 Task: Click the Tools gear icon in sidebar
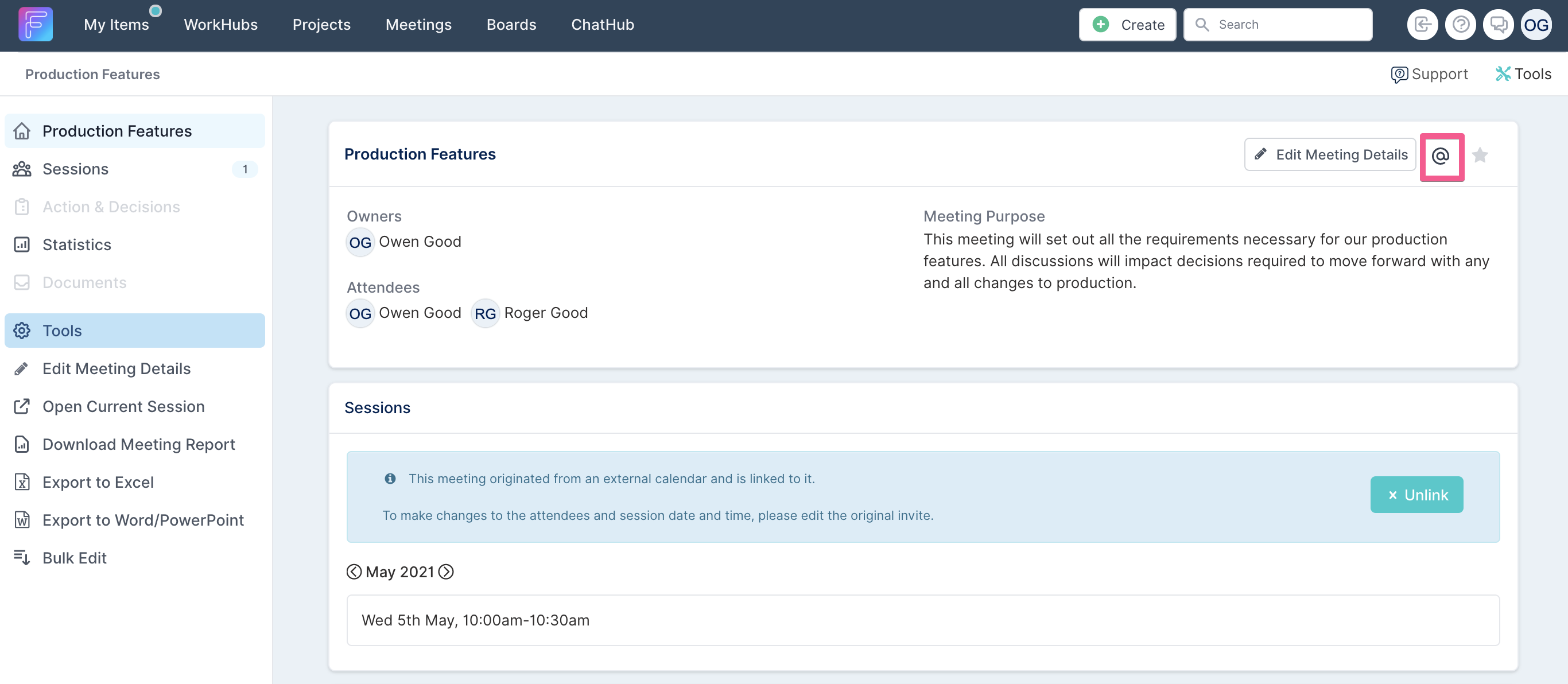point(22,331)
